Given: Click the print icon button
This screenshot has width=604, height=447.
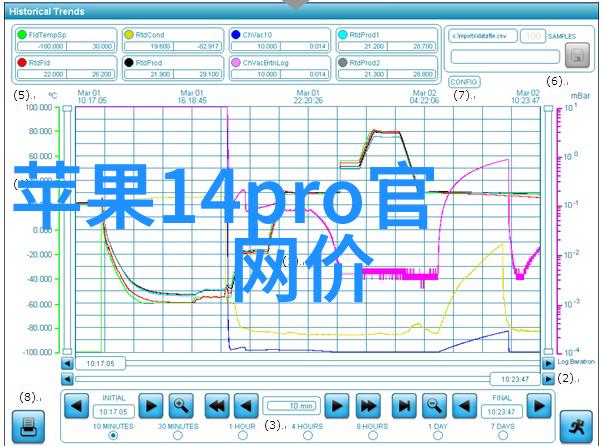Looking at the screenshot, I should (x=28, y=427).
